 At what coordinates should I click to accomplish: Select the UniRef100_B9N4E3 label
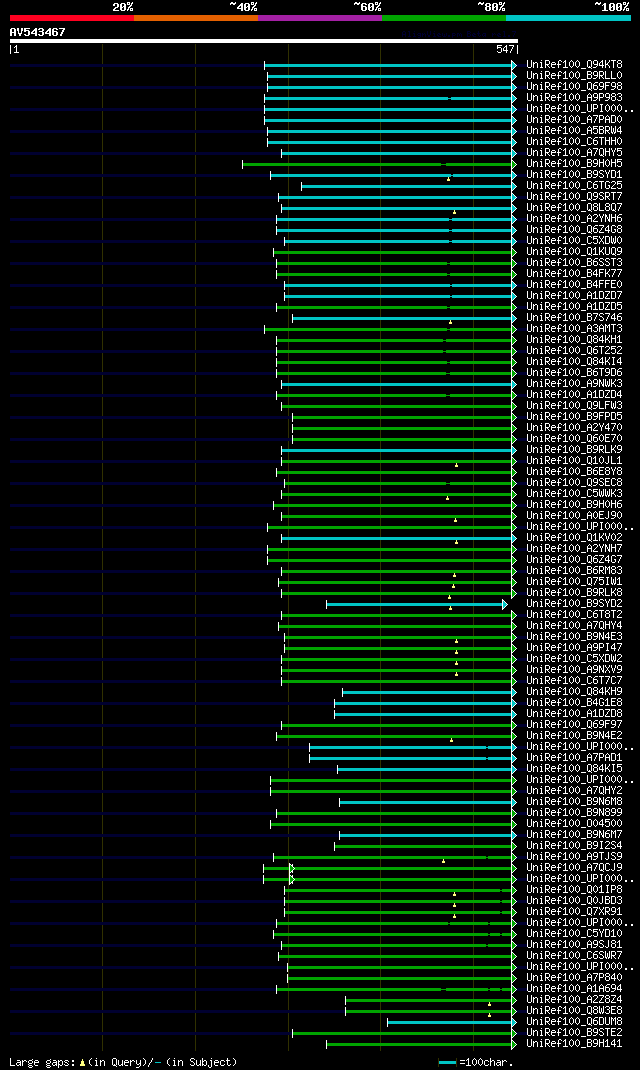[x=574, y=637]
